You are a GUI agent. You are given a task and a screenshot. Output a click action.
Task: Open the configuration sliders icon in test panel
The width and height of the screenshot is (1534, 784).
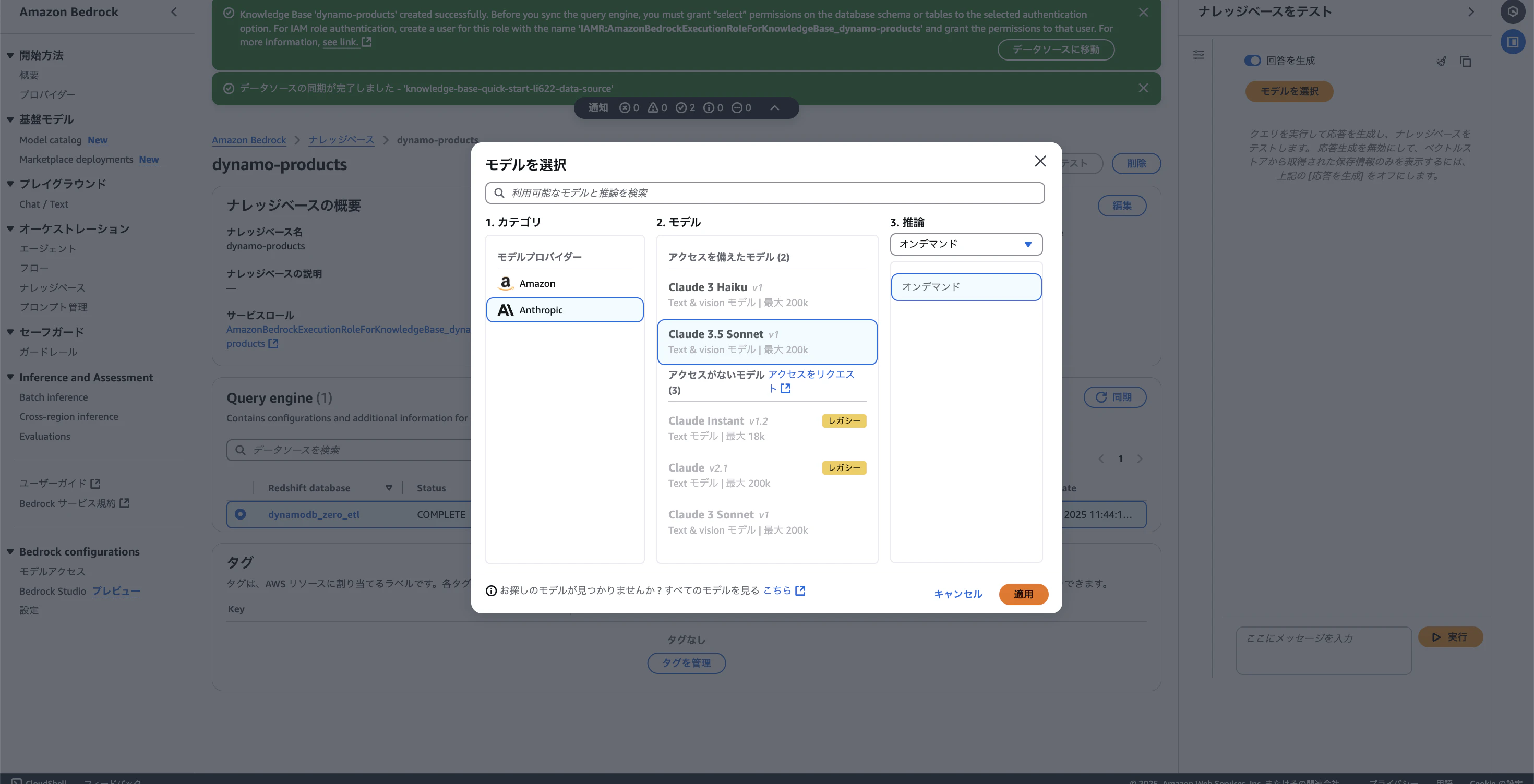click(1199, 55)
